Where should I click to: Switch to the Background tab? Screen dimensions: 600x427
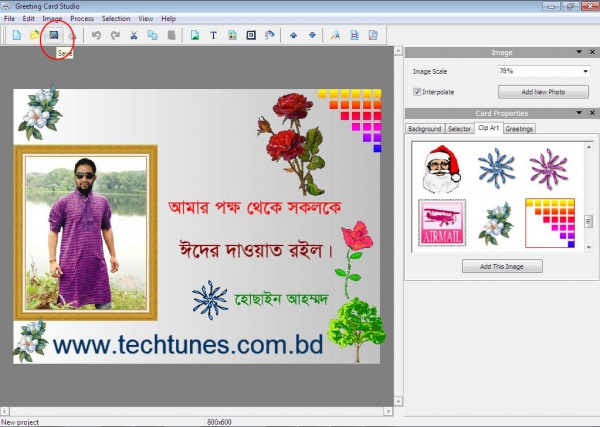click(425, 129)
